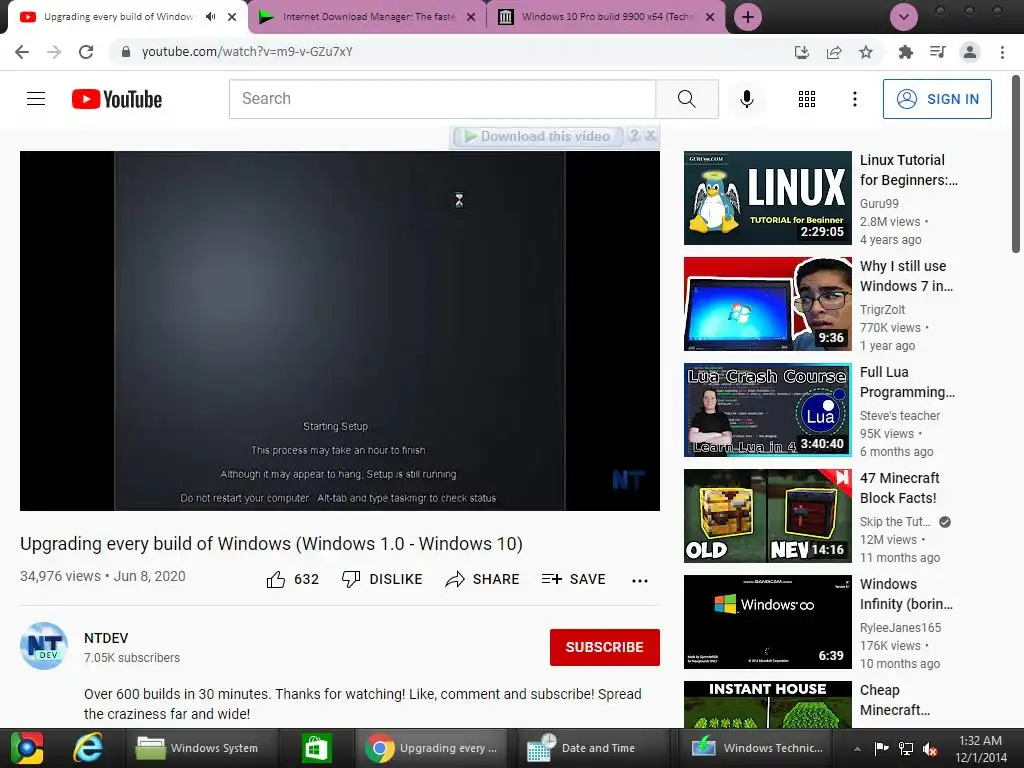Click the YouTube search input field

443,99
